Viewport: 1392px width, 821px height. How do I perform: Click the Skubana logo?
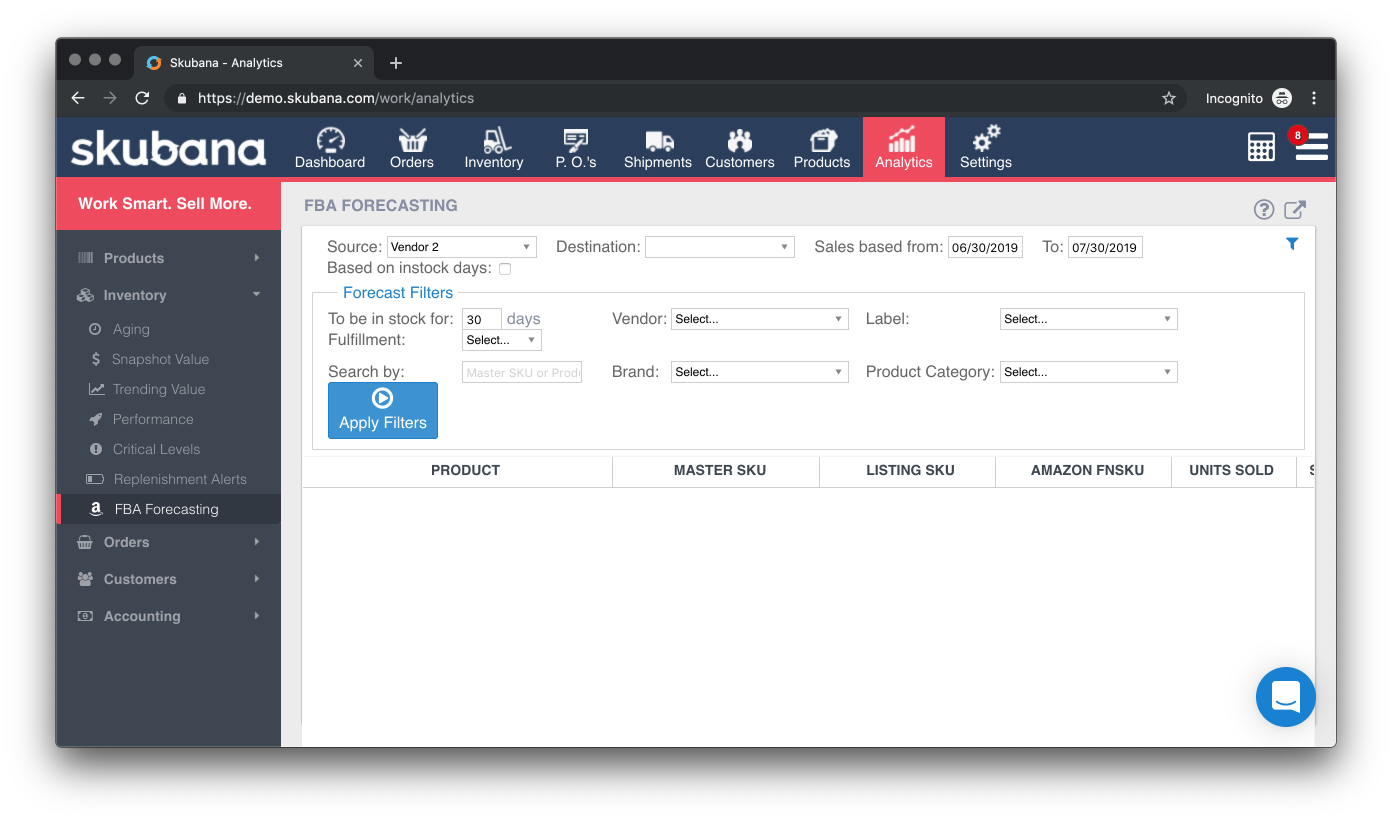168,149
